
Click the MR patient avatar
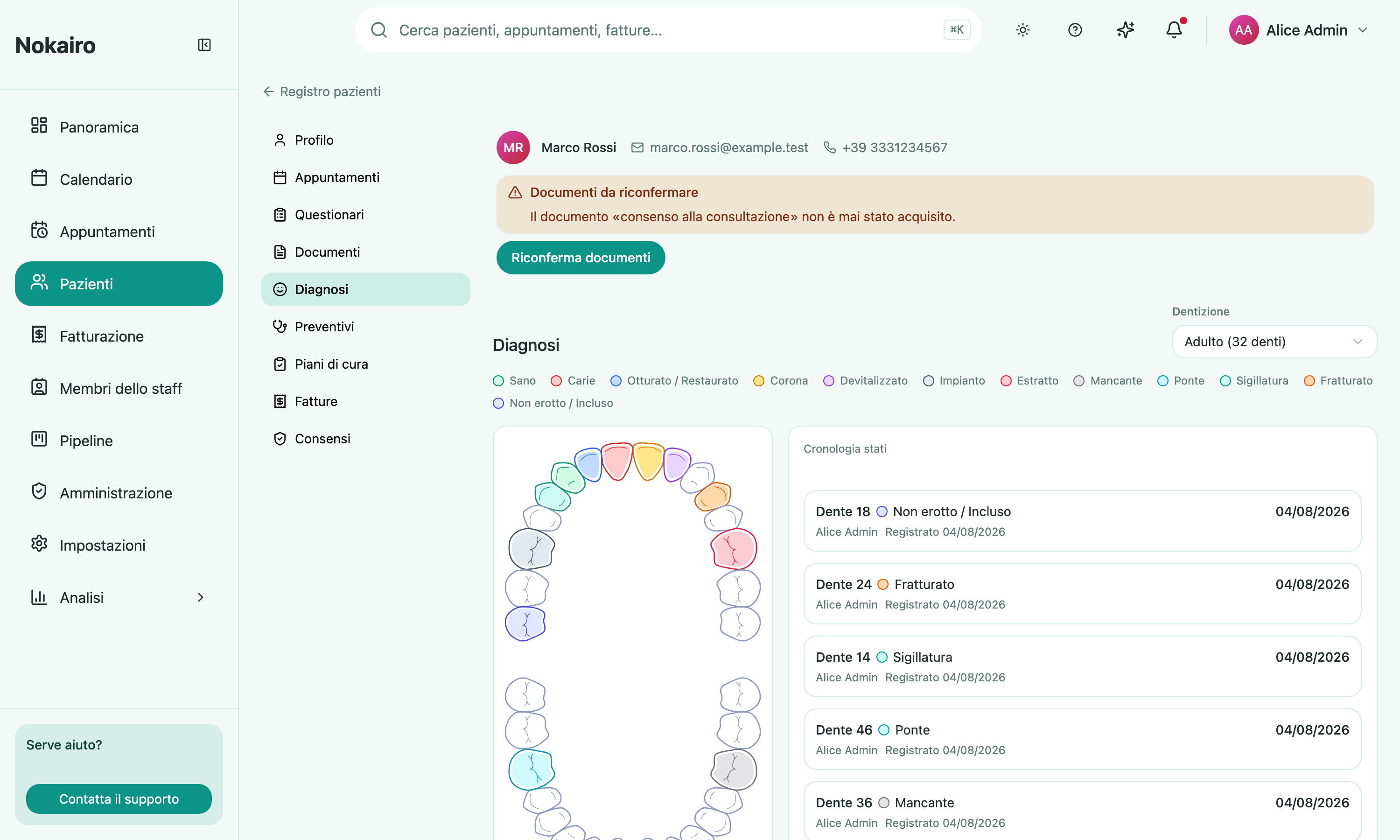point(513,148)
